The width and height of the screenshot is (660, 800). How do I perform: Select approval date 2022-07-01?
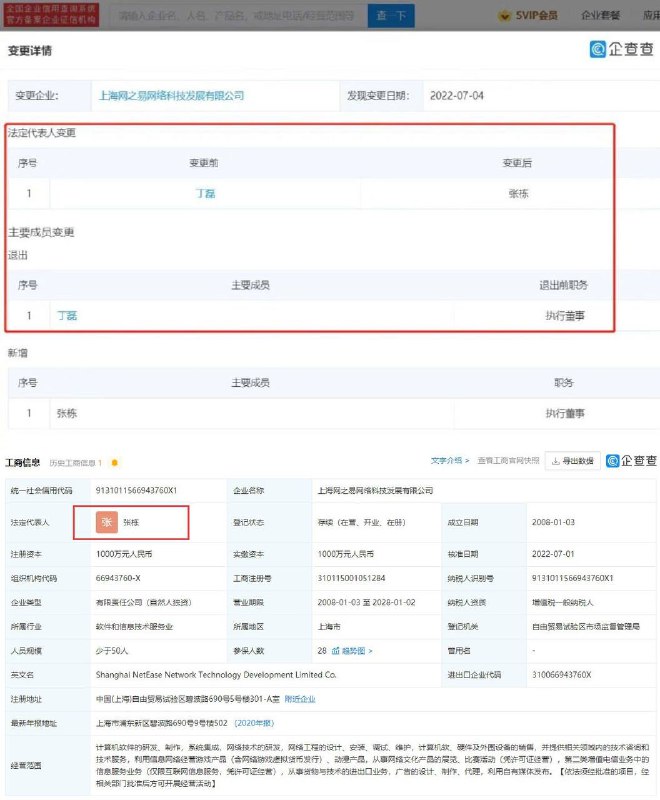tap(553, 554)
